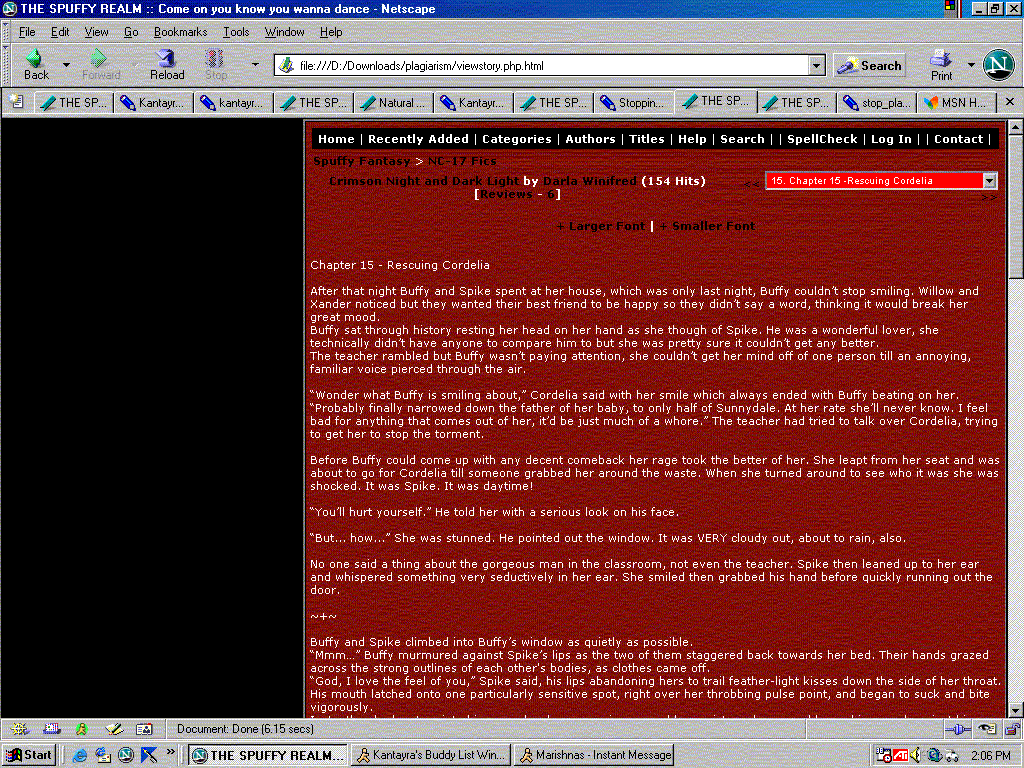Switch to the Natural... tab
Image resolution: width=1024 pixels, height=768 pixels.
[x=393, y=103]
